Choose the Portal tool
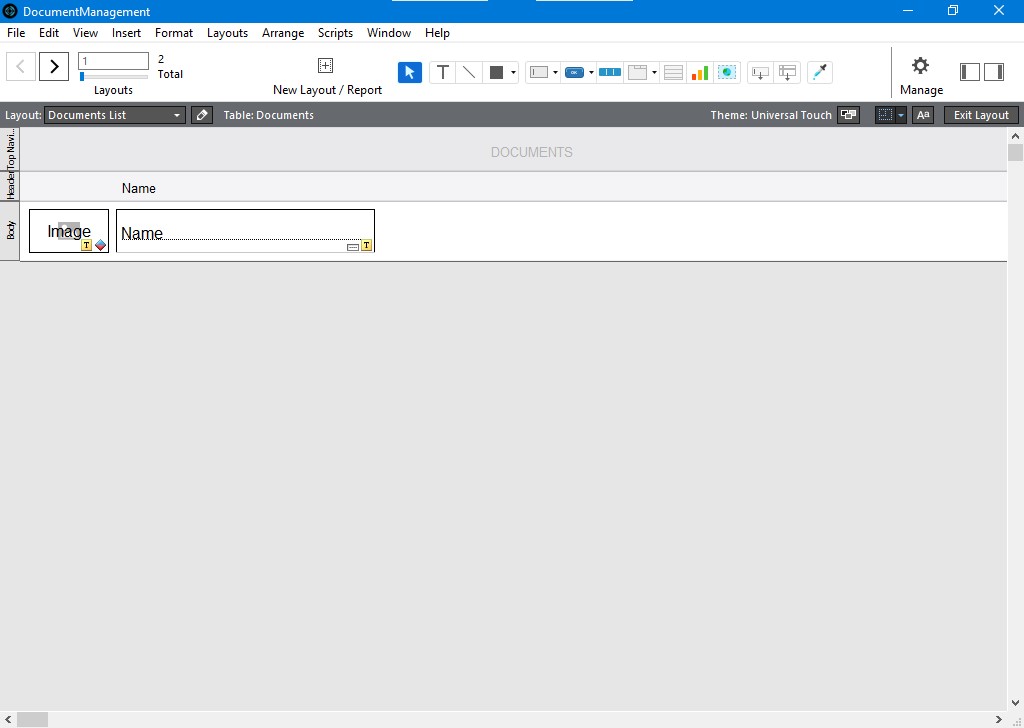Viewport: 1024px width, 728px height. tap(674, 72)
